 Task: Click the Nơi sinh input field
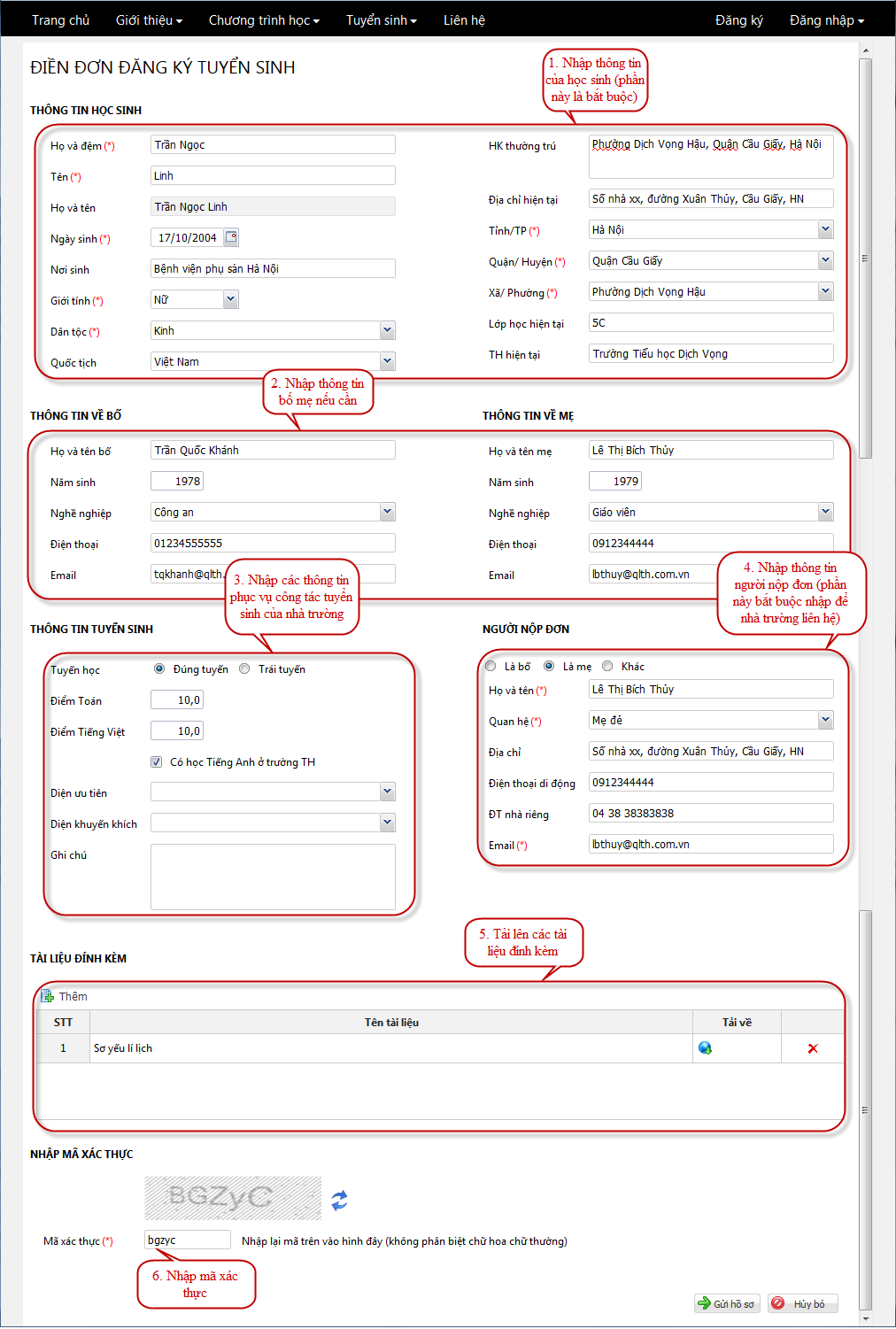point(273,268)
